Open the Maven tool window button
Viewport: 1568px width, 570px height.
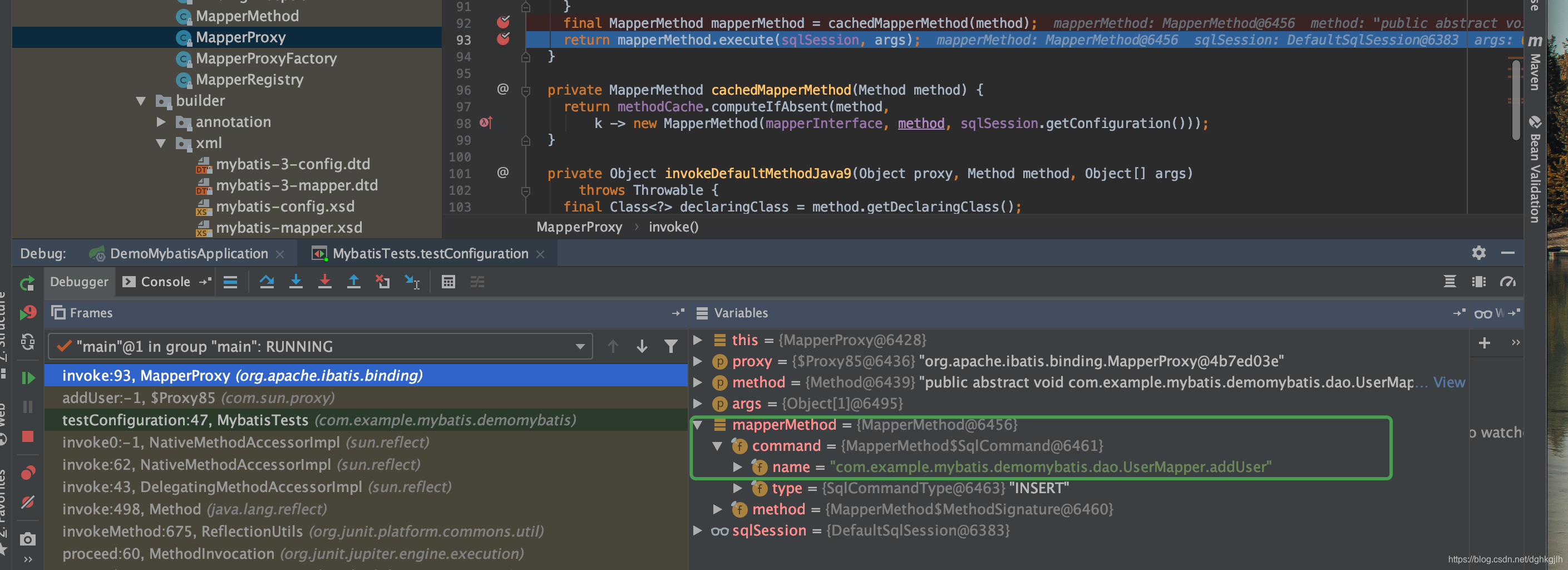point(1535,64)
